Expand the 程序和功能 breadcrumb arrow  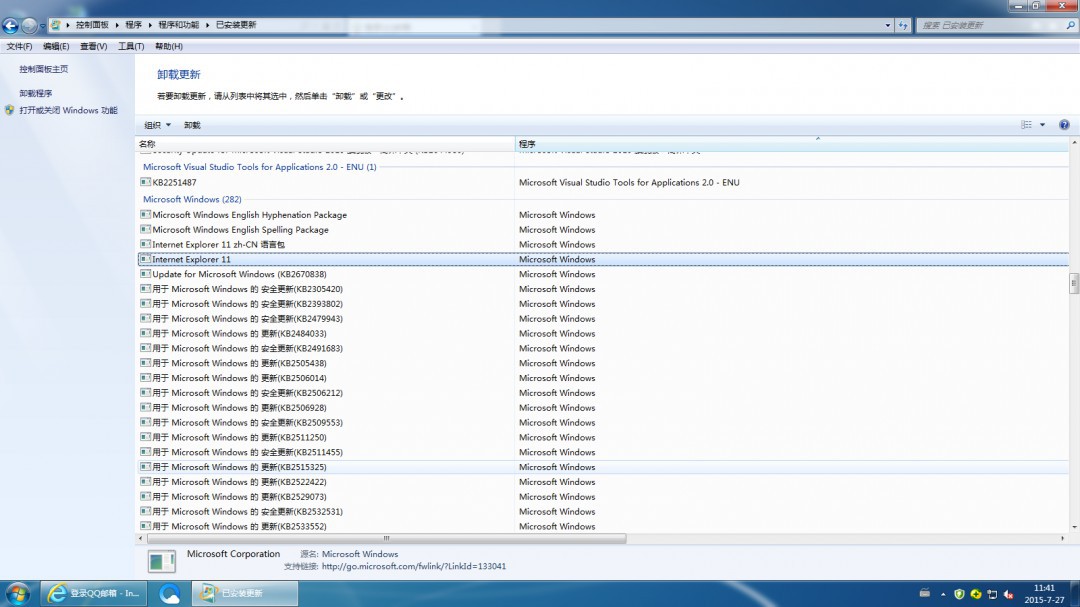click(207, 25)
